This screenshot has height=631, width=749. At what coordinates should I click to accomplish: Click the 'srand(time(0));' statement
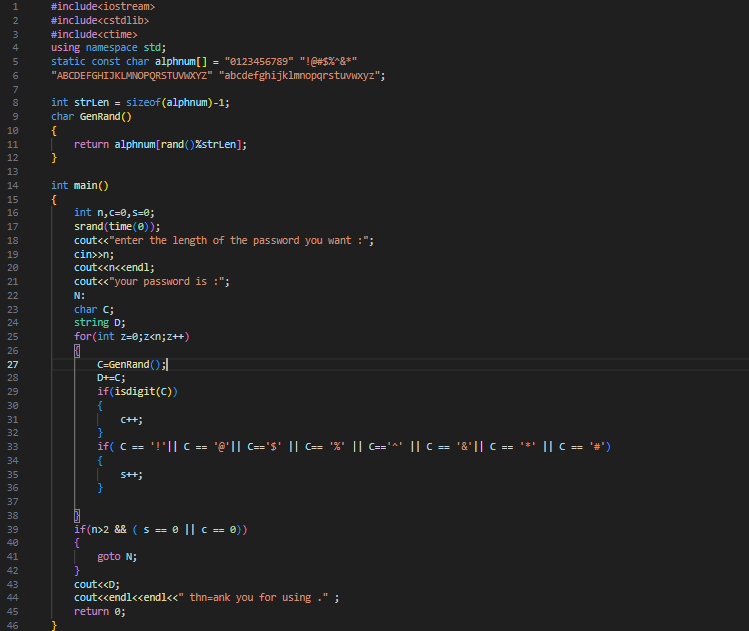(x=117, y=226)
